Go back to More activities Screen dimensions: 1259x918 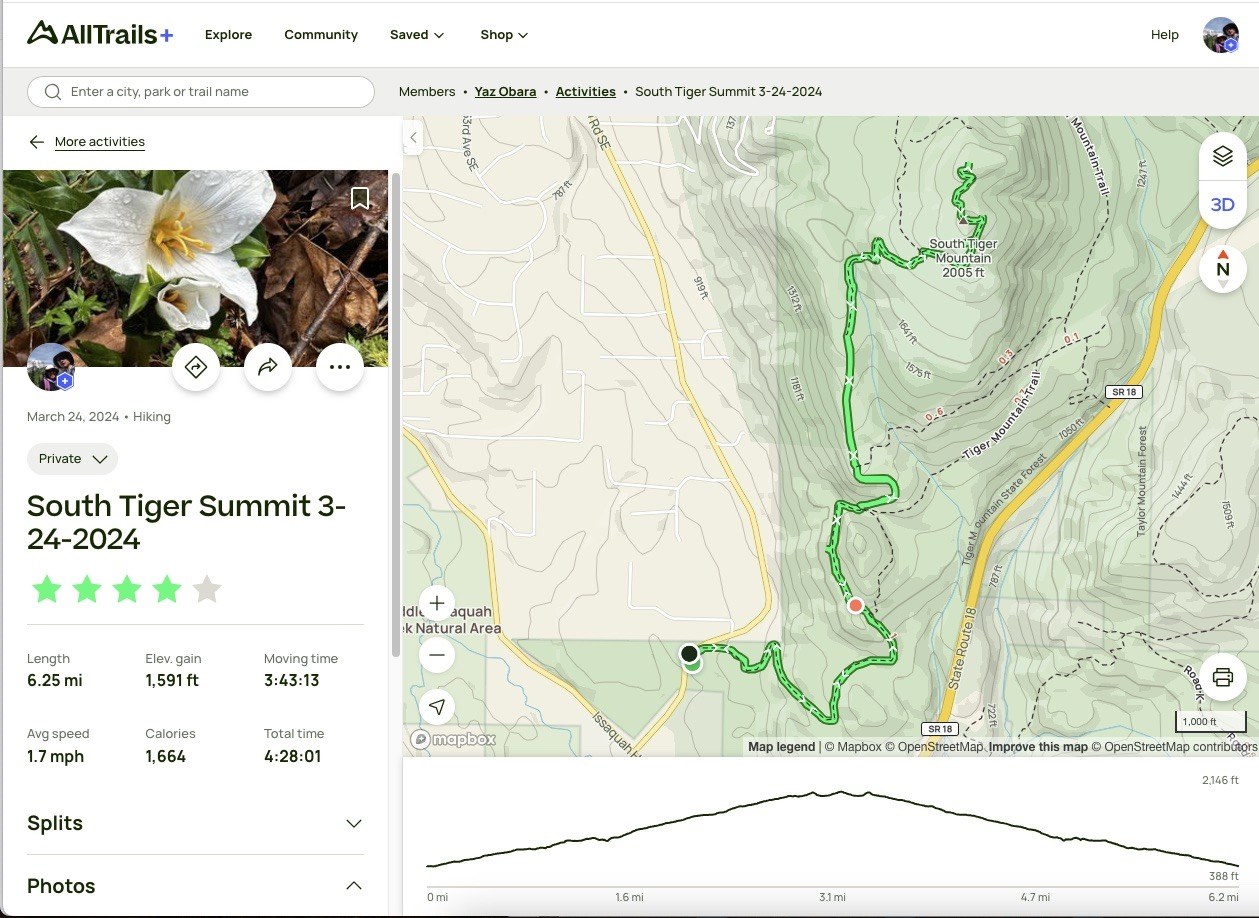tap(99, 142)
